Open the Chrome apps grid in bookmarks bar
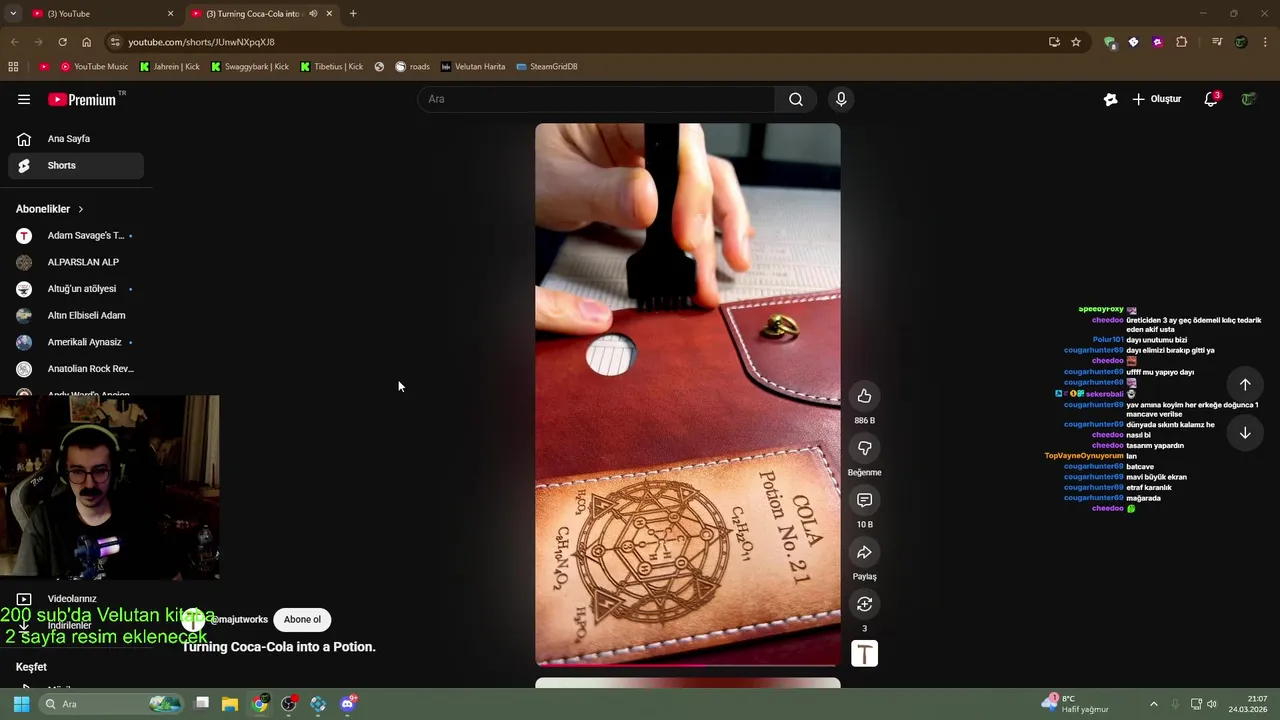The image size is (1280, 720). 13,67
